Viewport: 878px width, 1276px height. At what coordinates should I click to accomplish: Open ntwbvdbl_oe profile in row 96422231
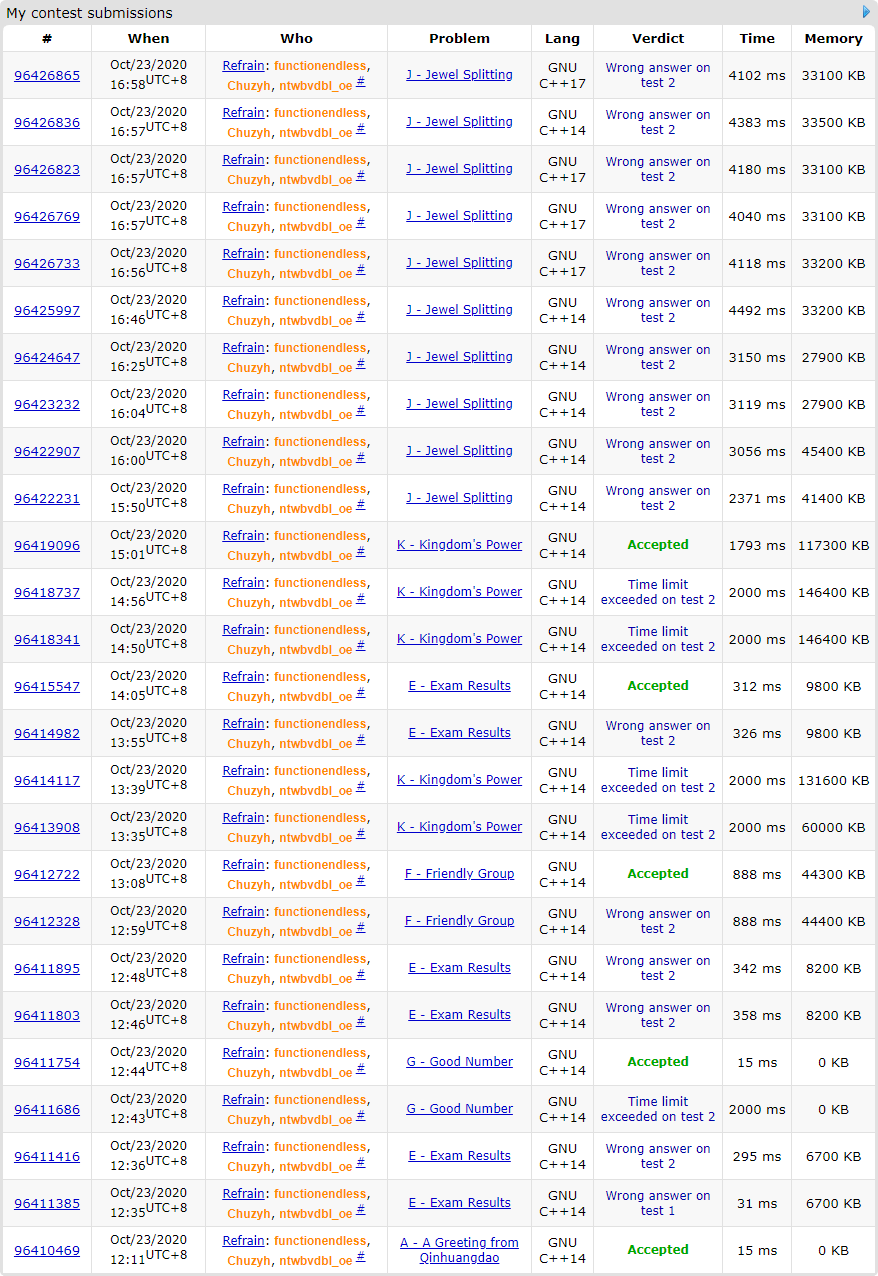(x=315, y=509)
